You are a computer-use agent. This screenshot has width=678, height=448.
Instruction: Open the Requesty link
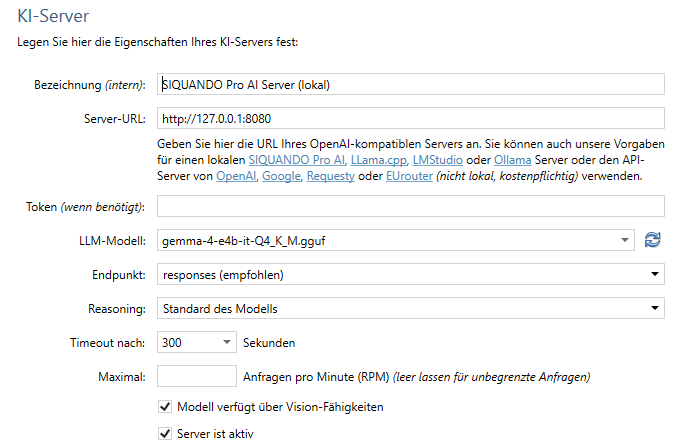(x=331, y=176)
